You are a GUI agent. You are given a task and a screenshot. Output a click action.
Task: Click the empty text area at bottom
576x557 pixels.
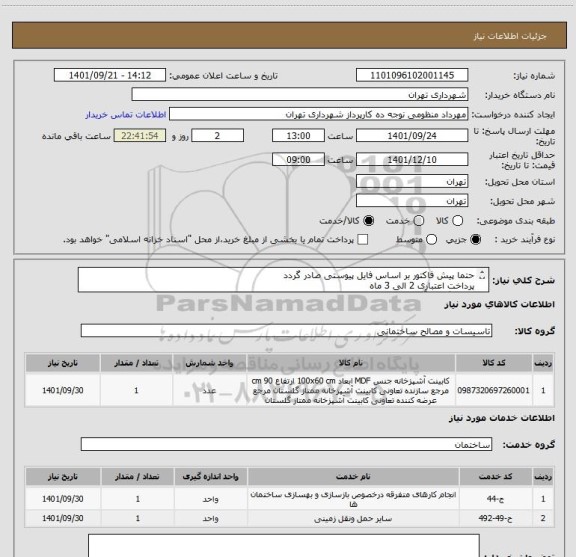tap(284, 546)
